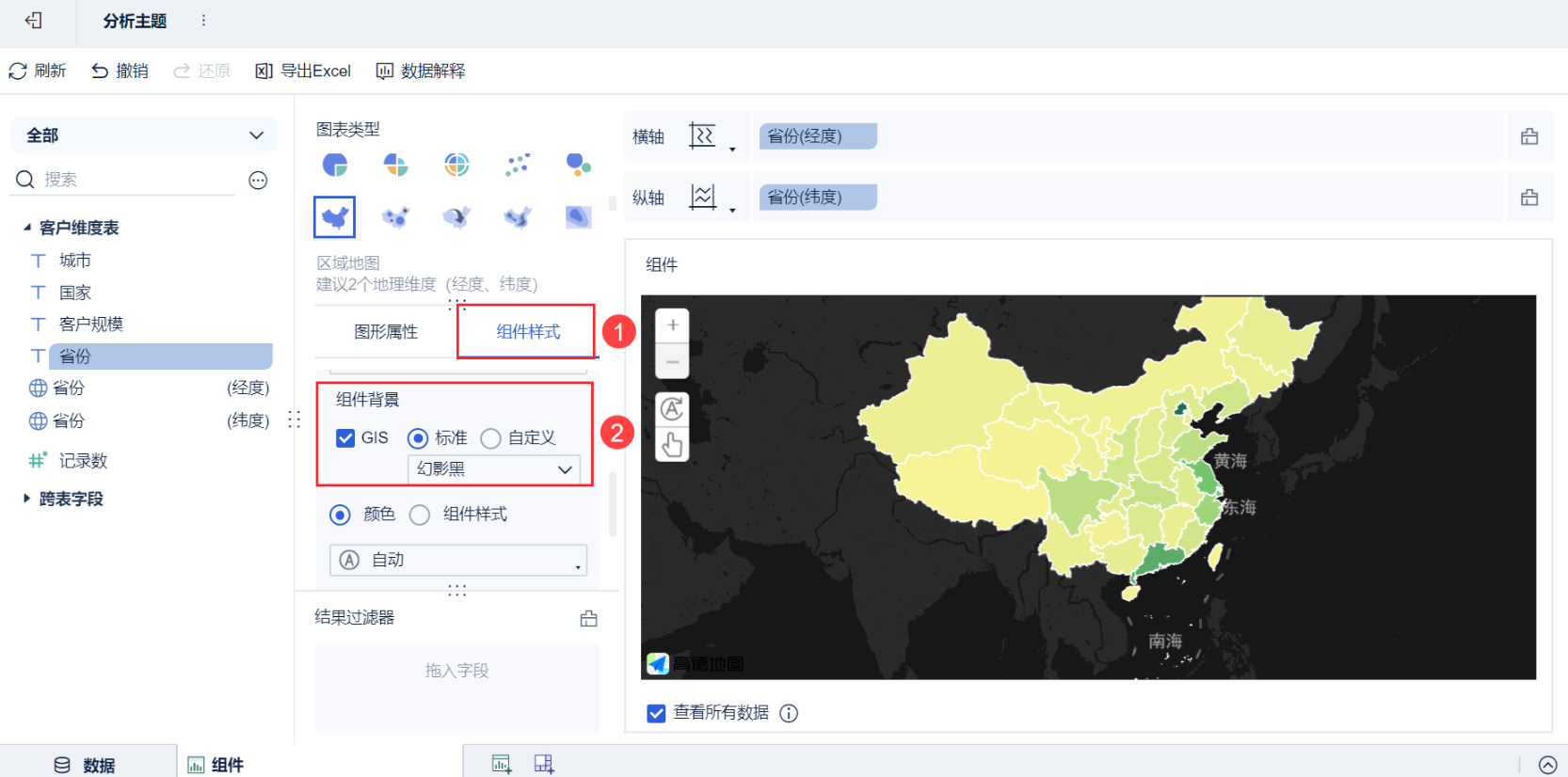
Task: Open the 幻影黑 map style dropdown
Action: [494, 468]
